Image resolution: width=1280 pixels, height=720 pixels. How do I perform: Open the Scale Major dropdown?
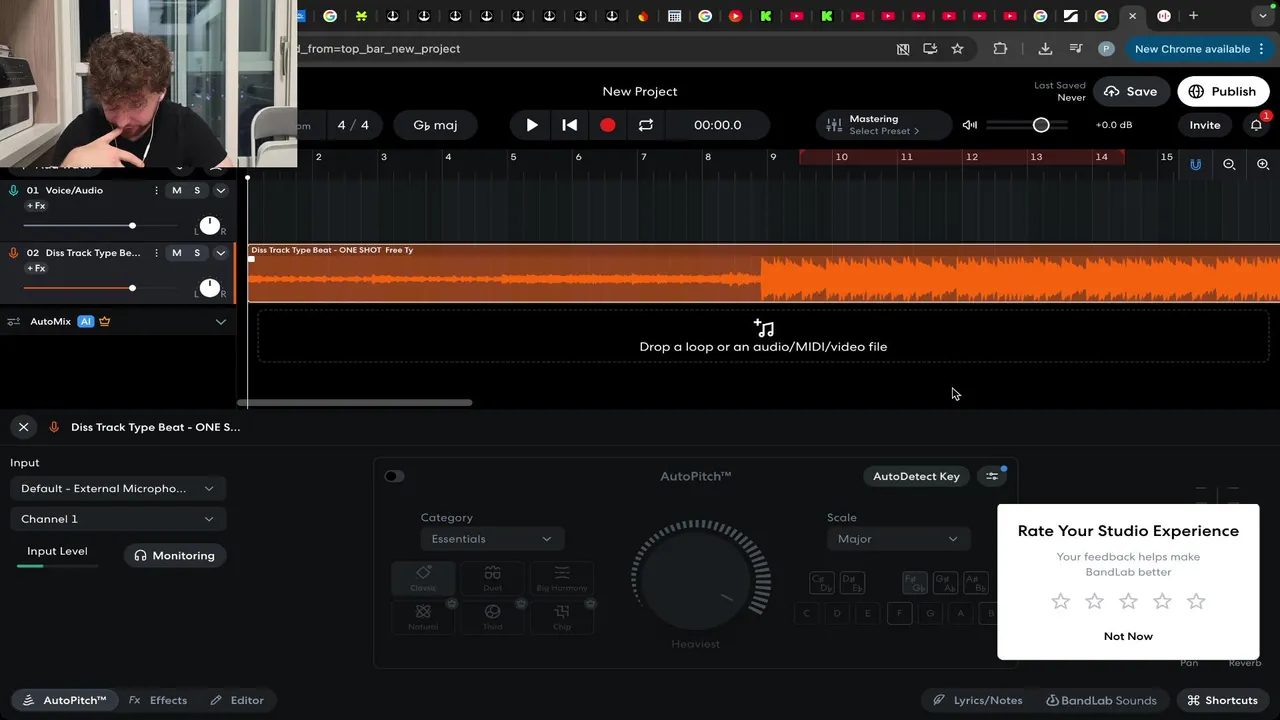point(898,539)
